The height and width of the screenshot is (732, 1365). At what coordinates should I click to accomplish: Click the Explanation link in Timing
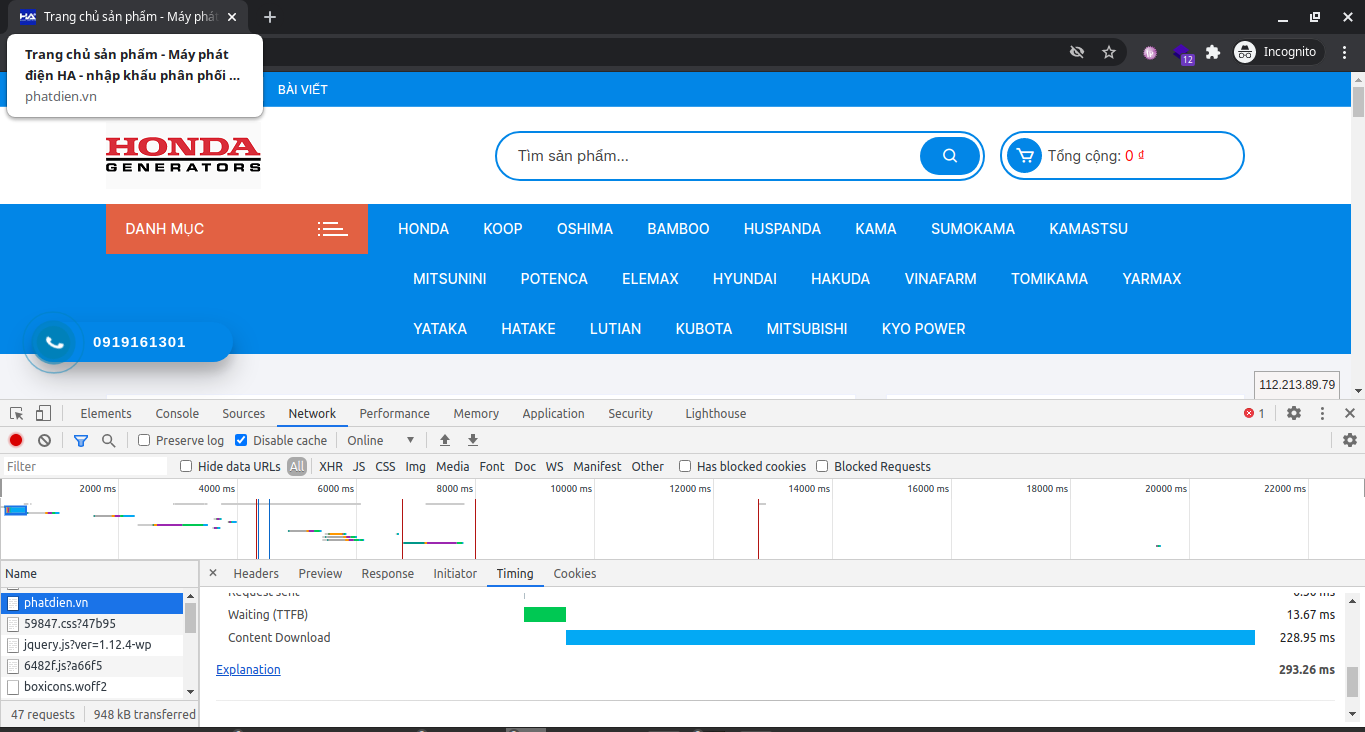(248, 669)
